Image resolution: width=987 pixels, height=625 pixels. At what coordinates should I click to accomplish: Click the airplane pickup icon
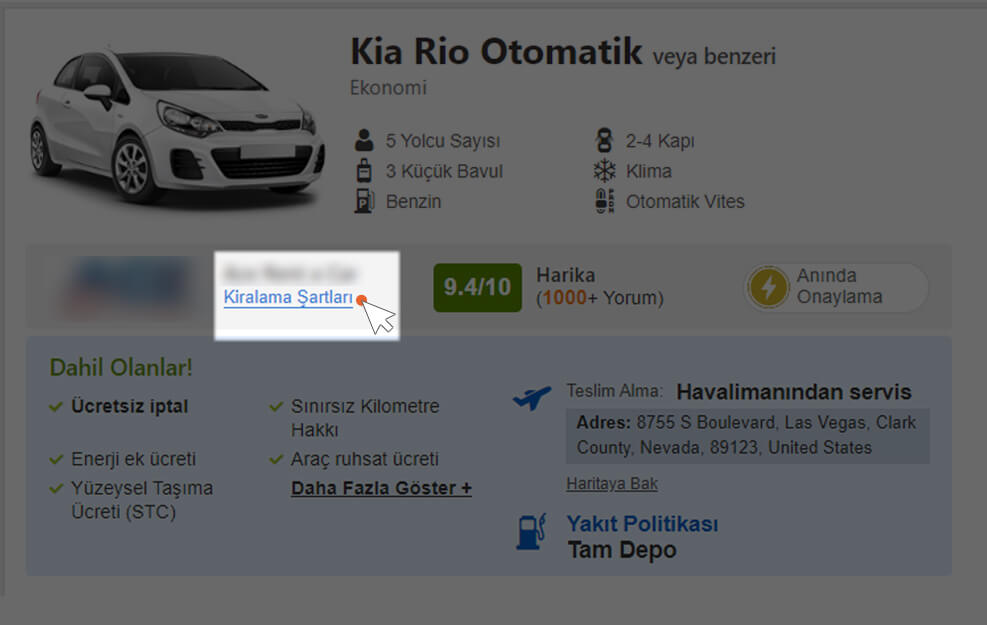coord(532,398)
